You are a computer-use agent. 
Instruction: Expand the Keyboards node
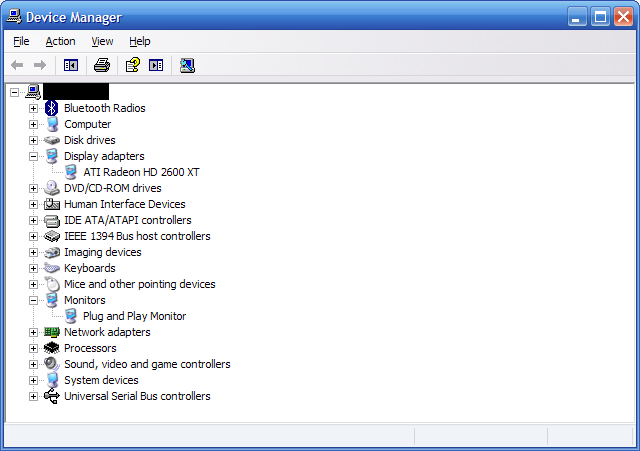[x=33, y=269]
